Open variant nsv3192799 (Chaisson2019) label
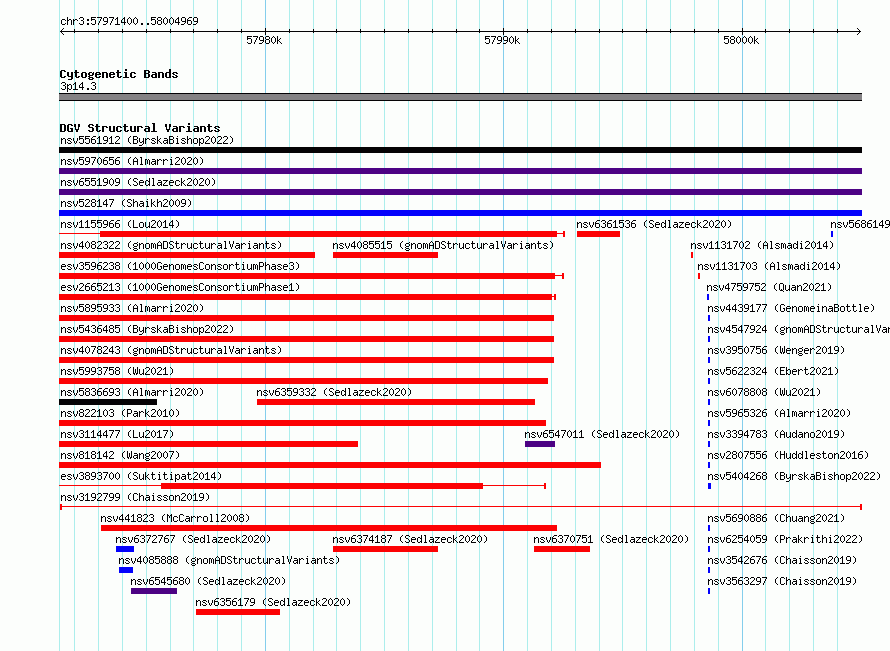This screenshot has width=890, height=651. point(135,497)
